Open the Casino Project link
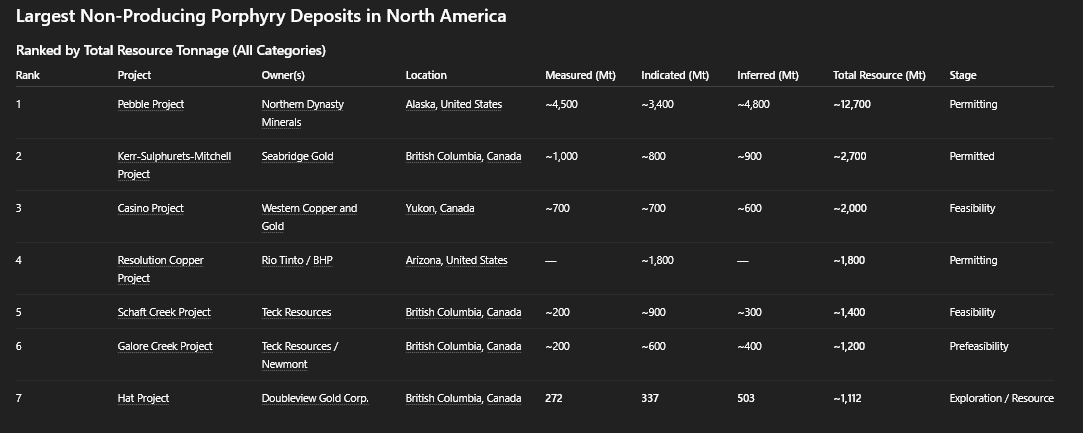 151,208
